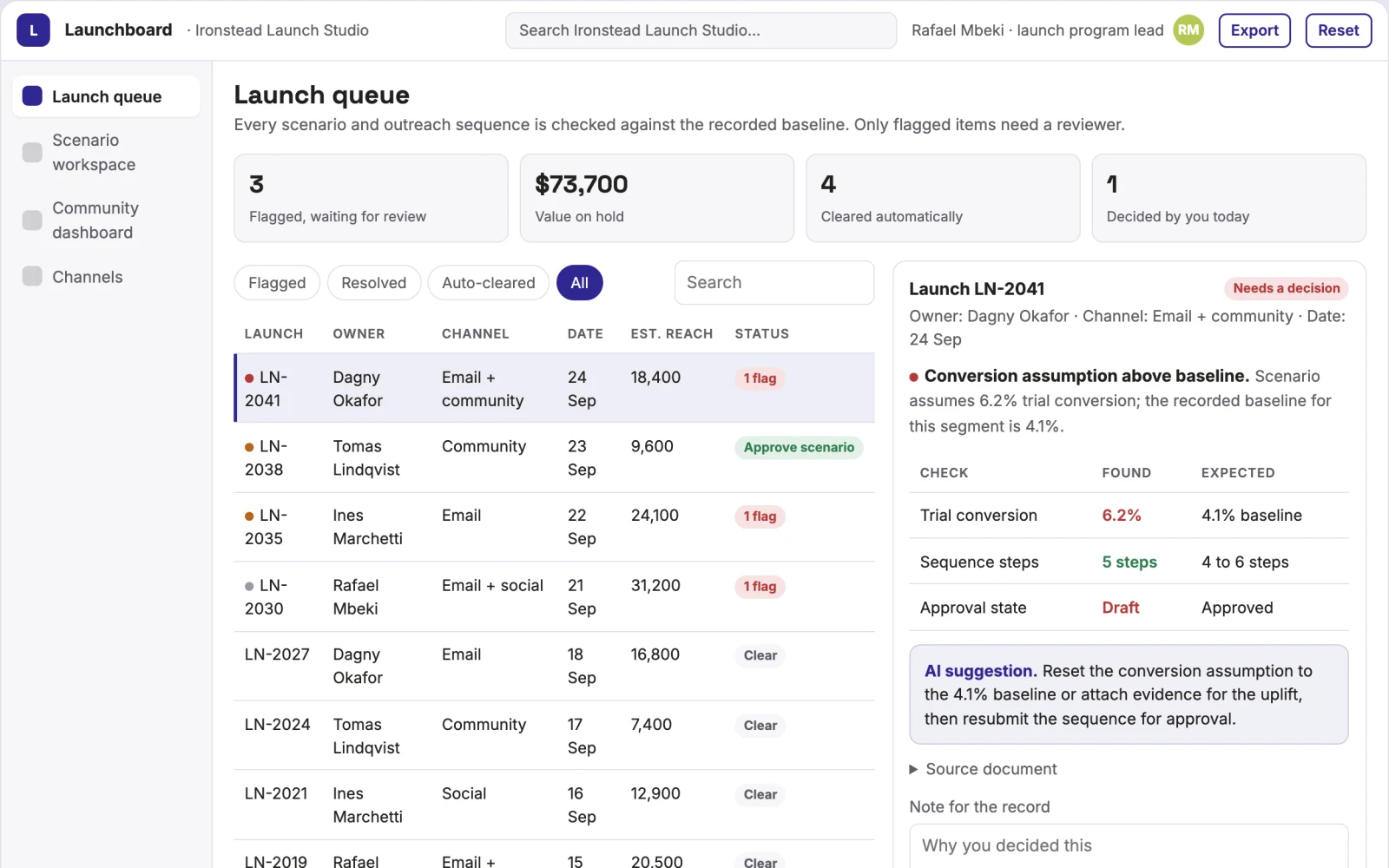Click the Clear badge for LN-2027
1389x868 pixels.
(x=760, y=655)
